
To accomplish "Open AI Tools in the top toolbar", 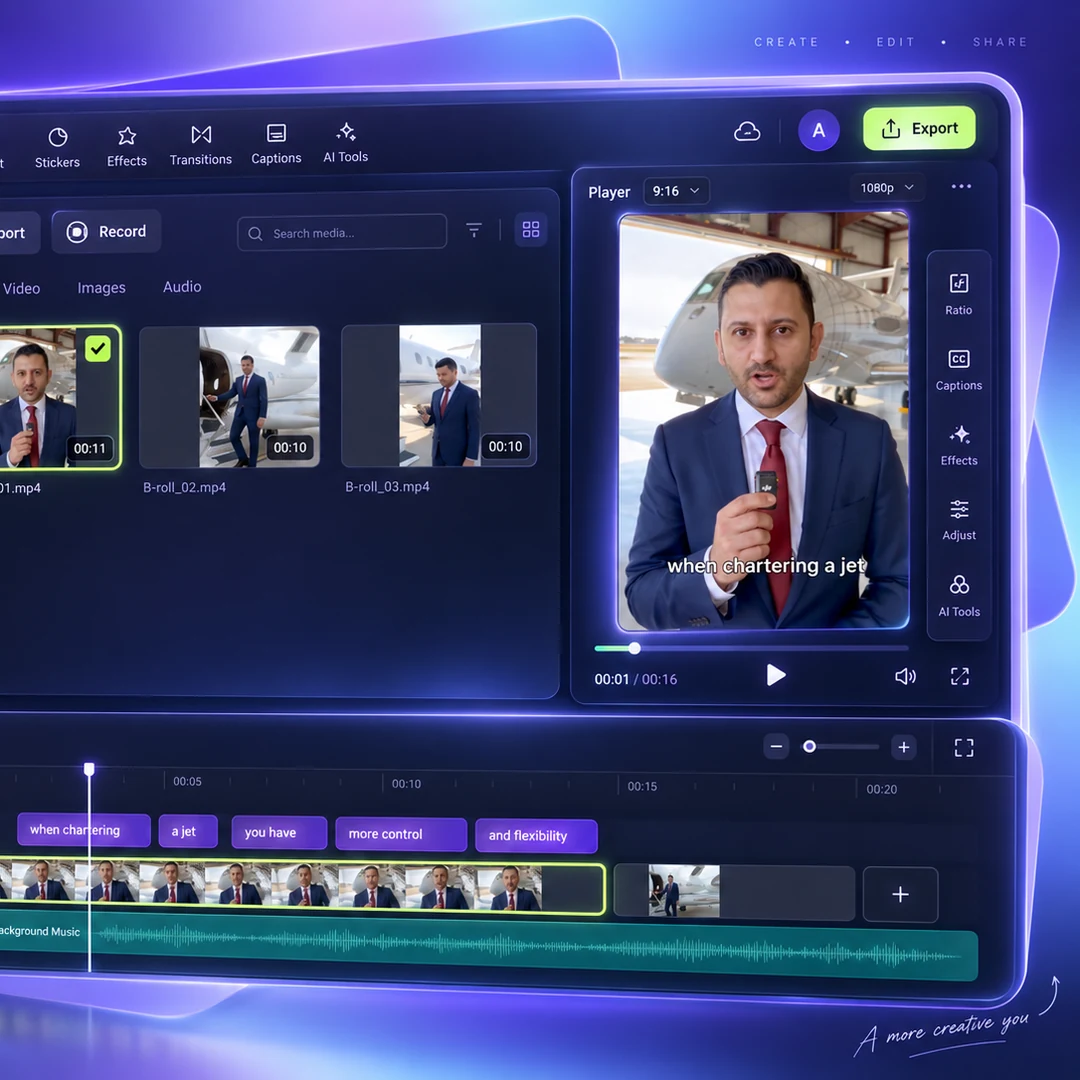I will click(346, 143).
